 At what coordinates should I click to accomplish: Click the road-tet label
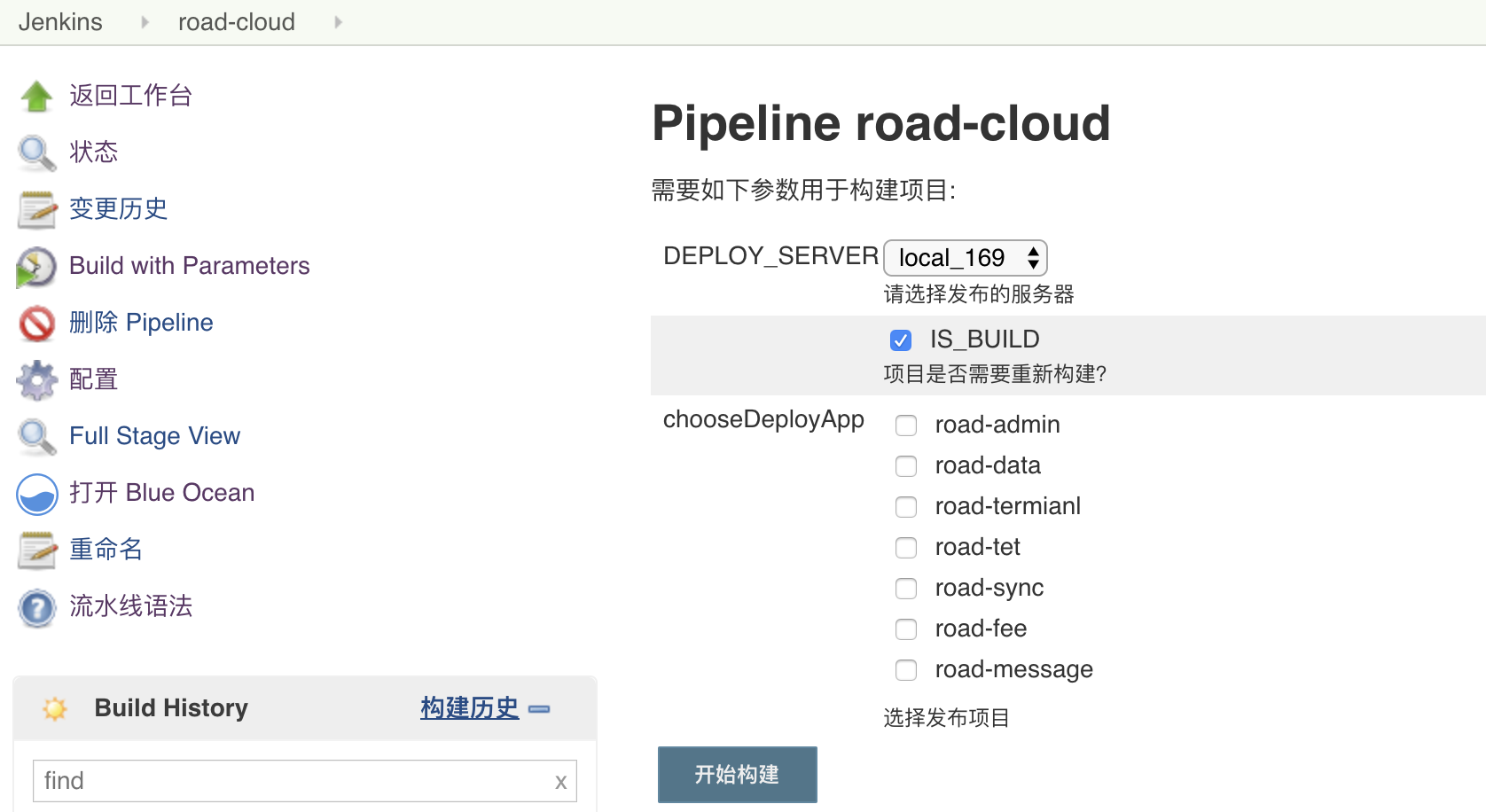(x=978, y=547)
